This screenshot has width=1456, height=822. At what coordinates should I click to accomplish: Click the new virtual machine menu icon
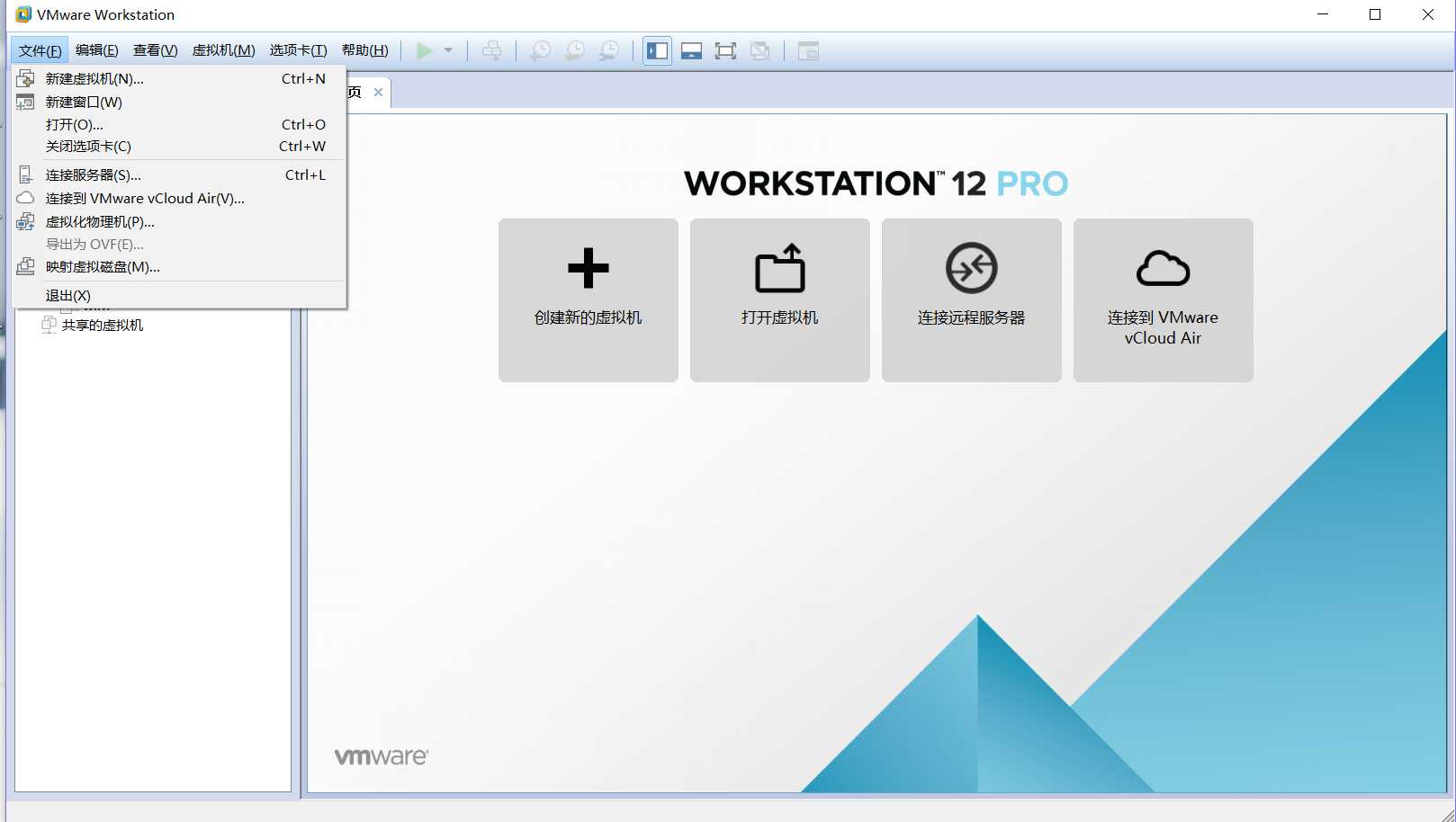point(26,78)
